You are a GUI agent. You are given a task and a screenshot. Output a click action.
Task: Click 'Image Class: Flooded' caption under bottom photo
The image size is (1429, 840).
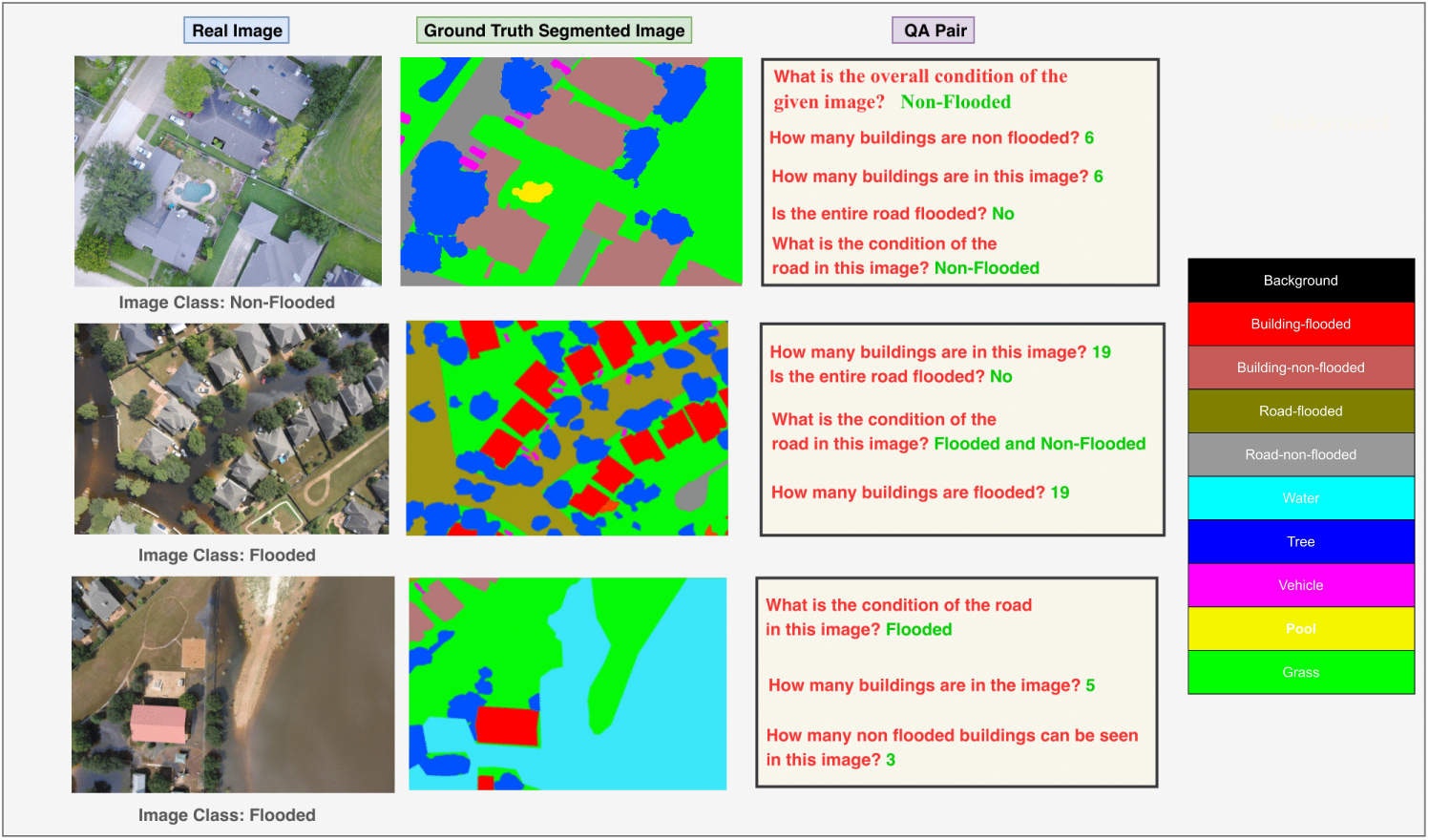227,815
